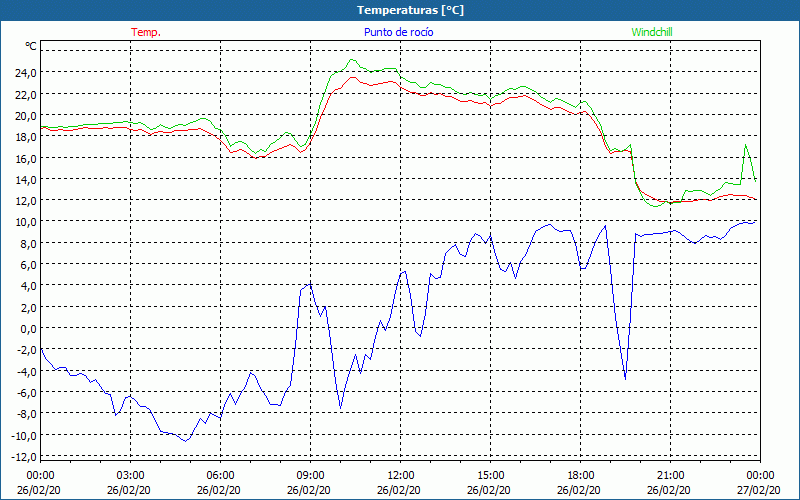Screen dimensions: 800x500
Task: Click the 20,0 y-axis value
Action: [26, 115]
